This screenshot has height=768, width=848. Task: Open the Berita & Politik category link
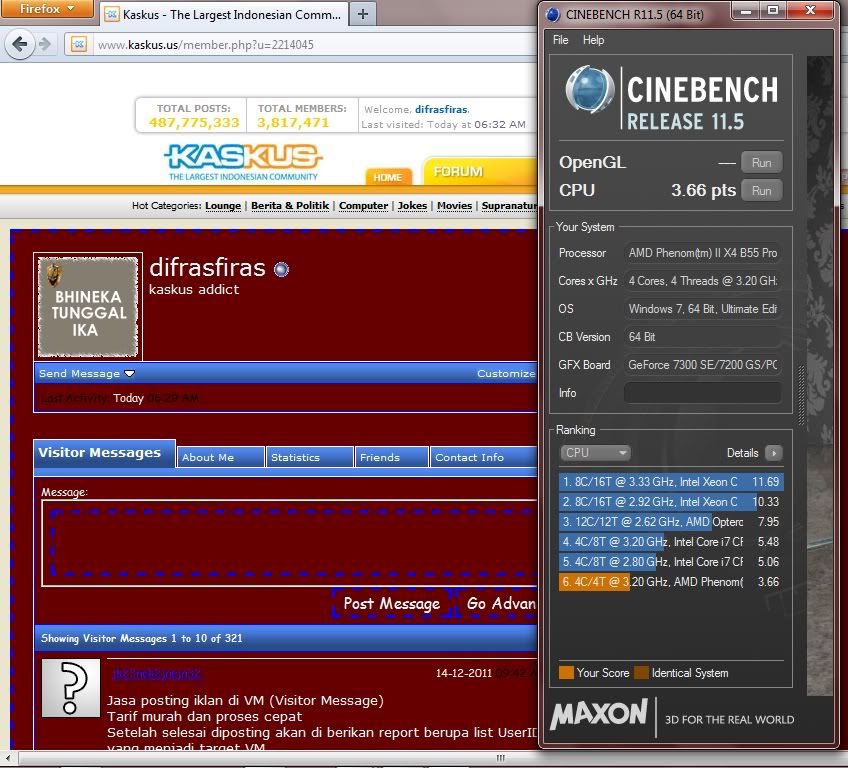click(x=290, y=206)
